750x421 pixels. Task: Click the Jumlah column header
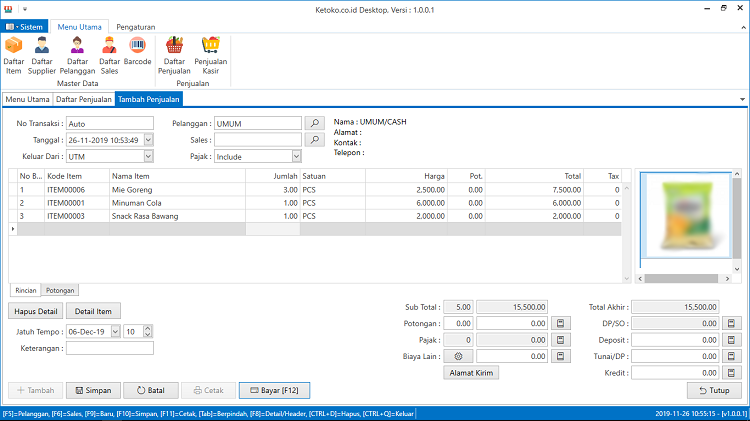tap(273, 176)
